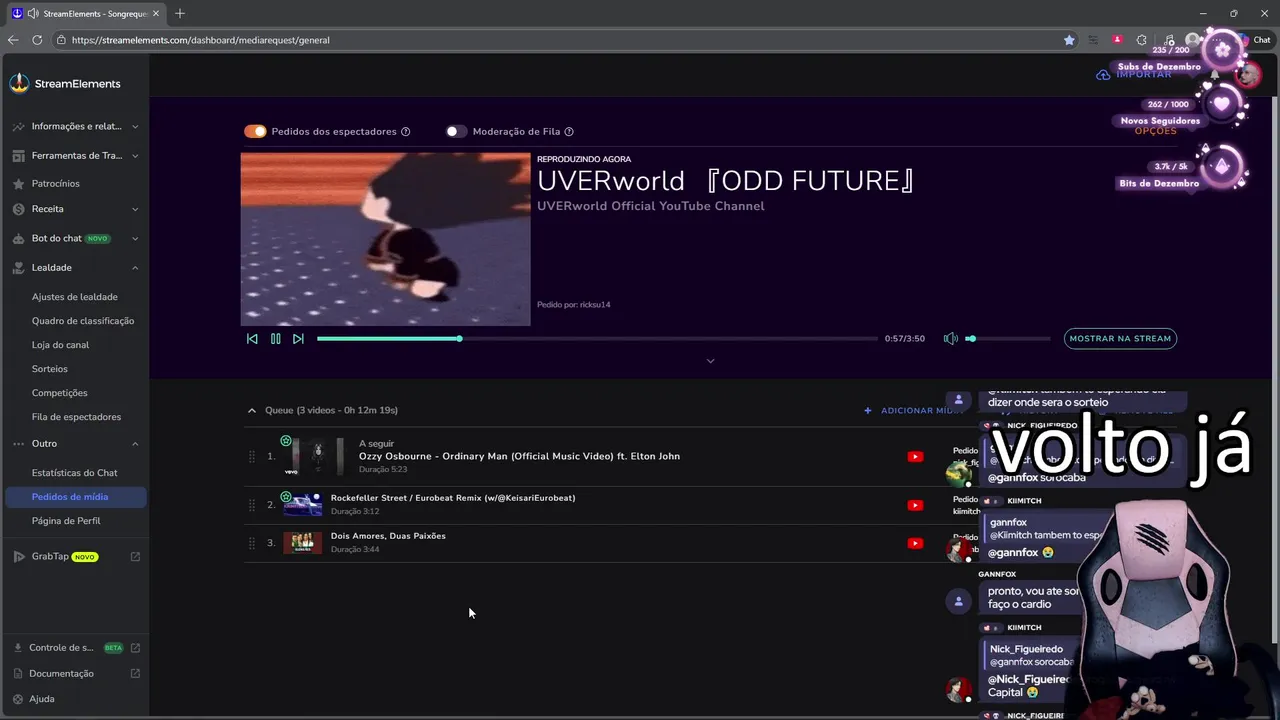The height and width of the screenshot is (720, 1280).
Task: Open YouTube link for Ozzy Osbourne song
Action: click(915, 457)
